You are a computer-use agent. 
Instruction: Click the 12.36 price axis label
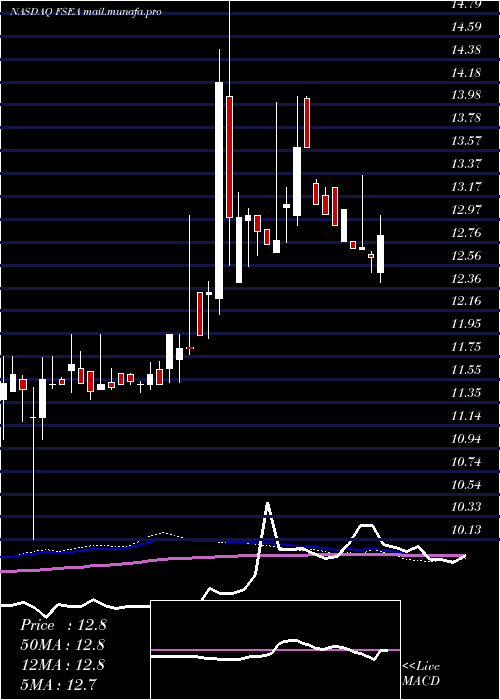467,279
